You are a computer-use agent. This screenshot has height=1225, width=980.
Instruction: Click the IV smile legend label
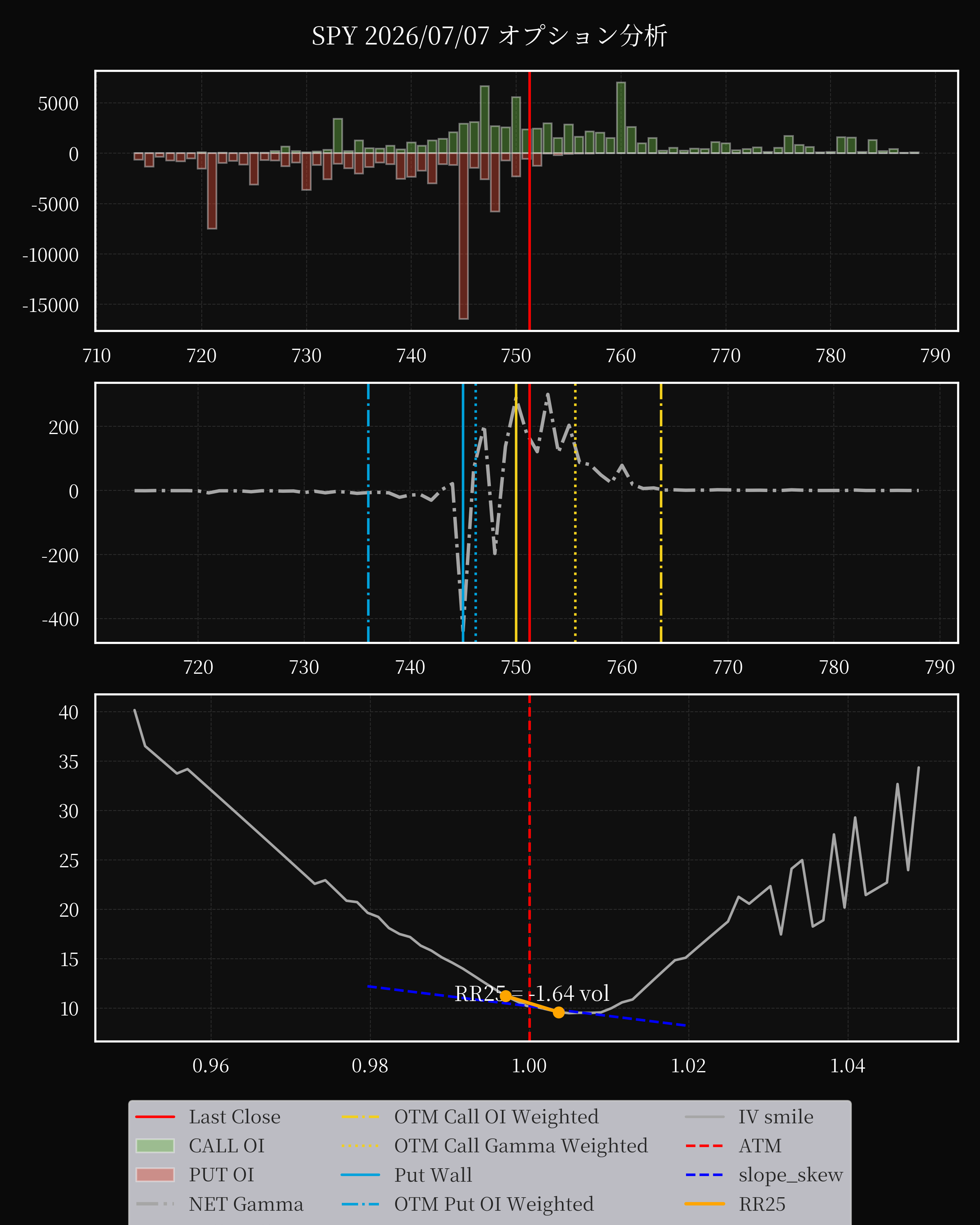tap(775, 1116)
